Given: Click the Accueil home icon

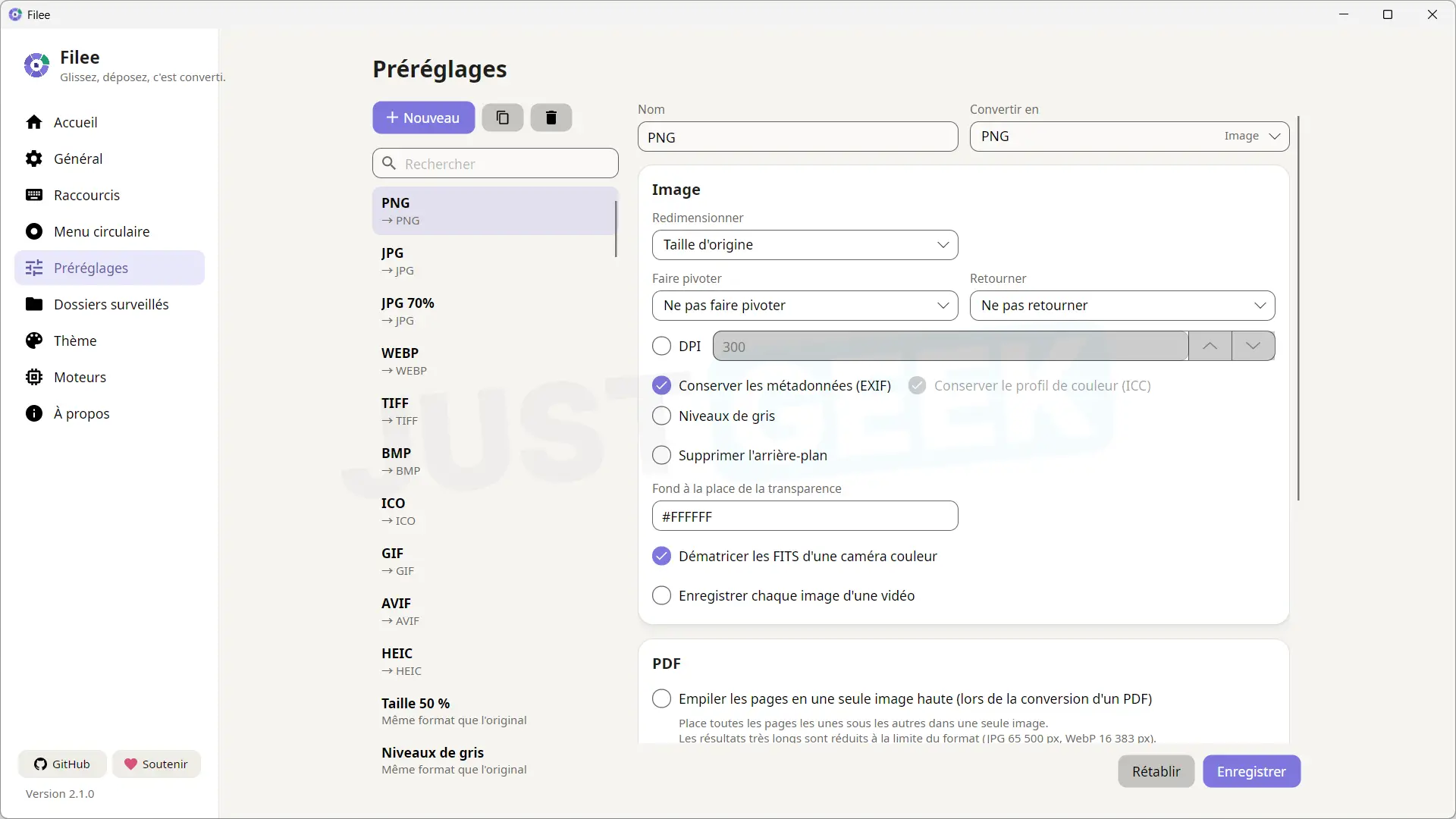Looking at the screenshot, I should [34, 122].
